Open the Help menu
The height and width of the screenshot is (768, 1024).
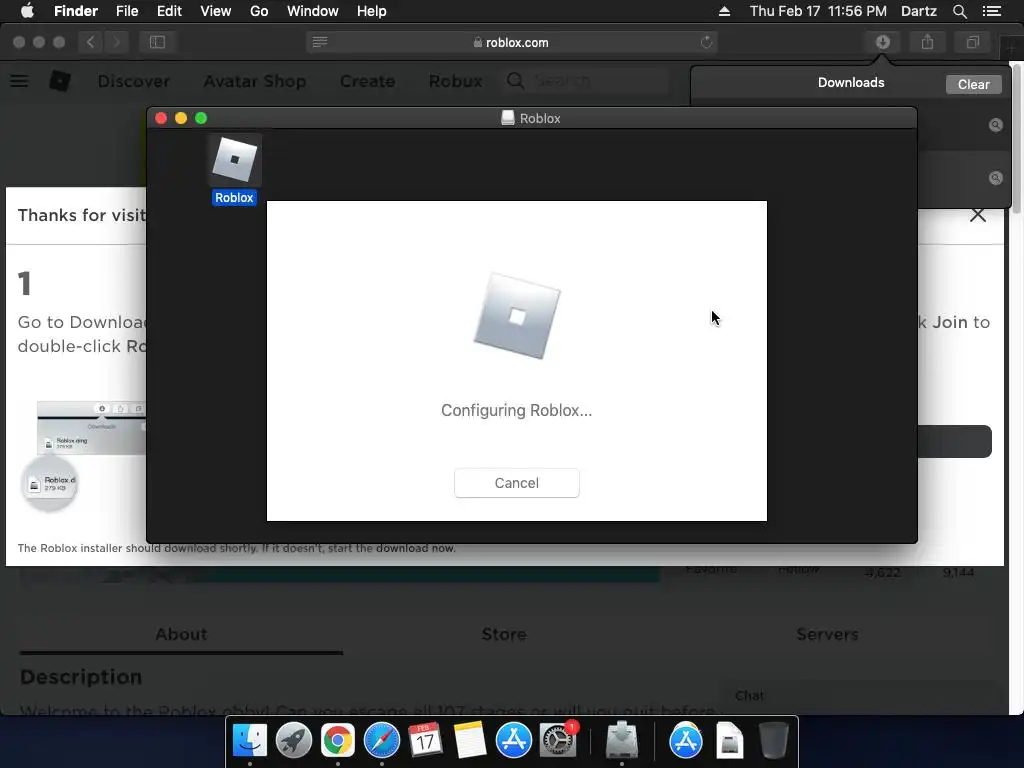pyautogui.click(x=372, y=11)
